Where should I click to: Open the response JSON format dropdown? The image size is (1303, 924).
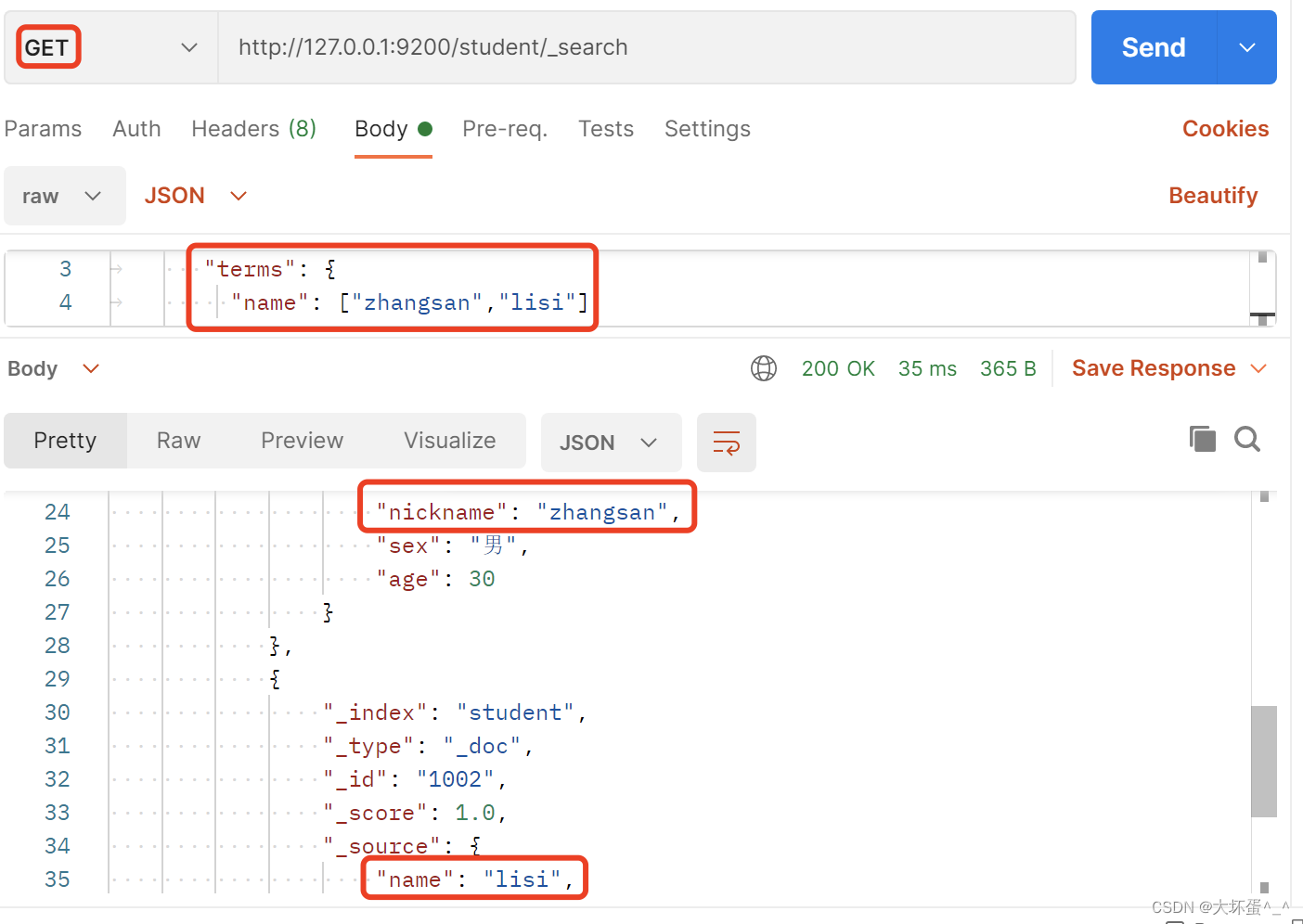(611, 443)
